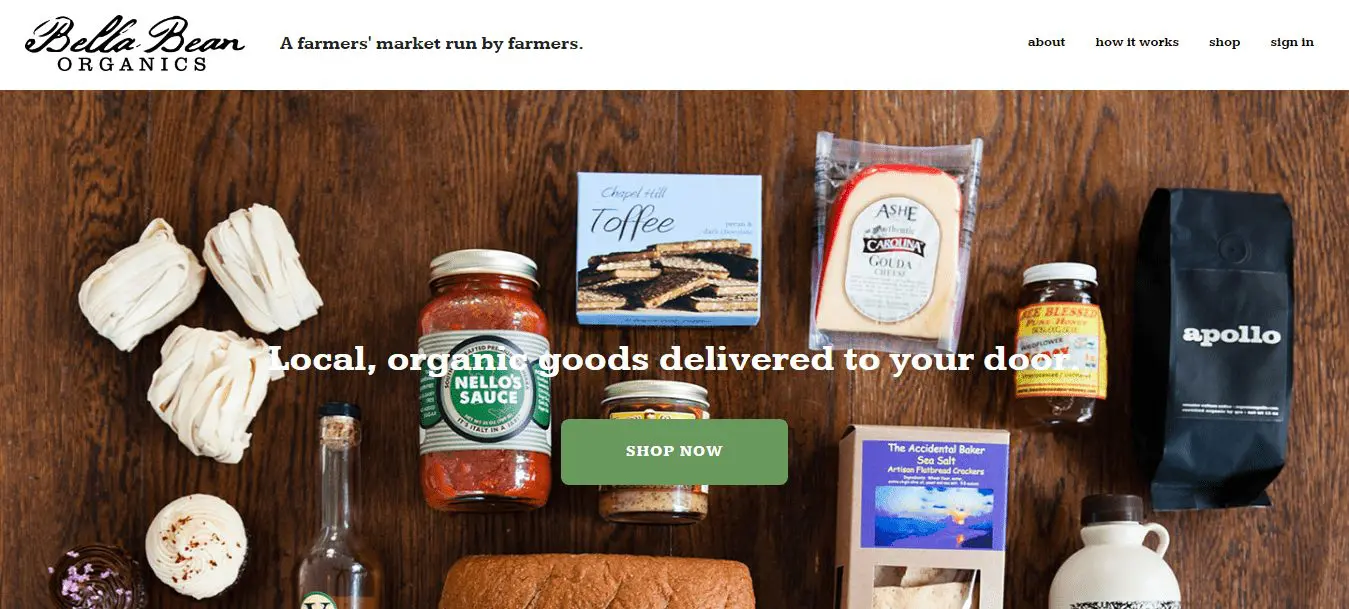Click the sign in link
Viewport: 1349px width, 609px height.
click(x=1292, y=42)
